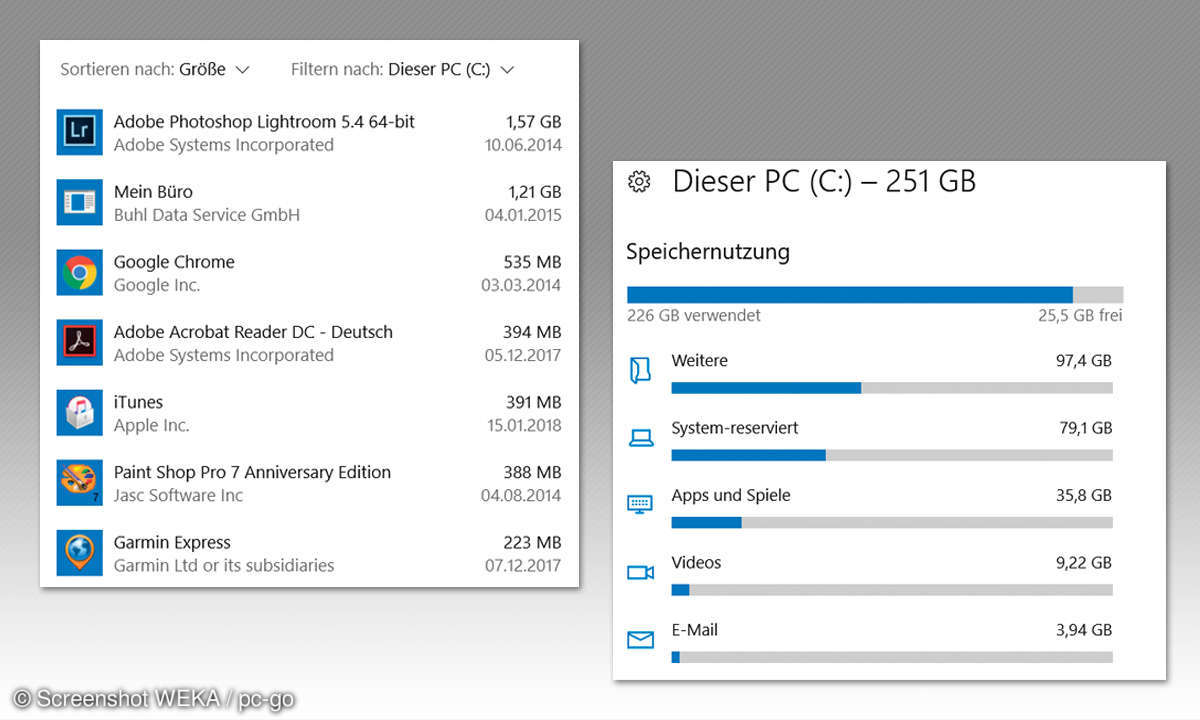Click the E-Mail envelope icon
1200x720 pixels.
point(640,639)
